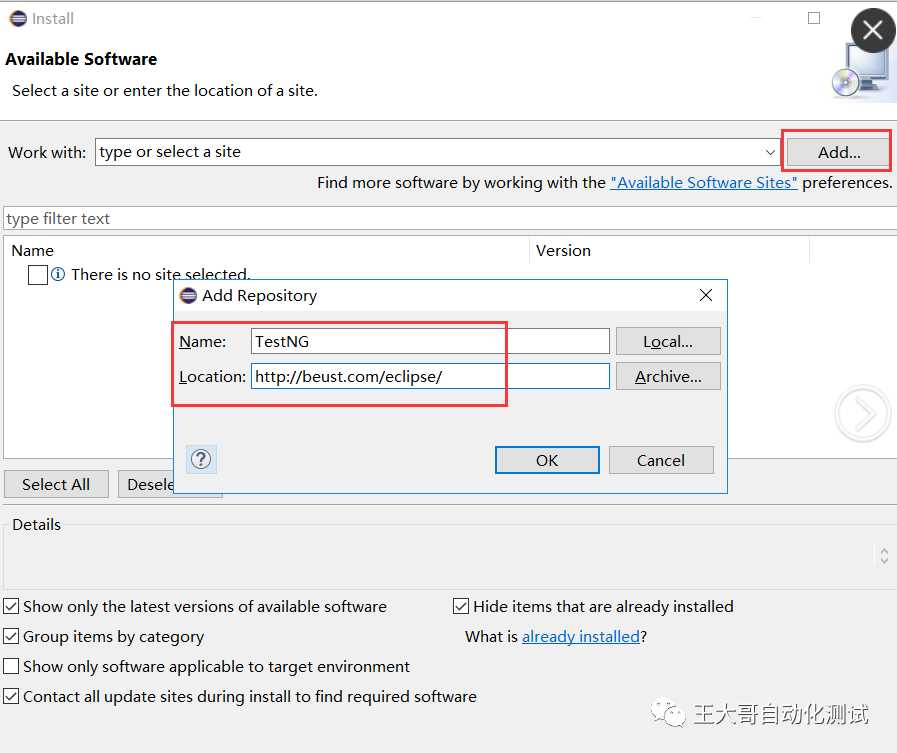
Task: Maximize the Install window
Action: 813,18
